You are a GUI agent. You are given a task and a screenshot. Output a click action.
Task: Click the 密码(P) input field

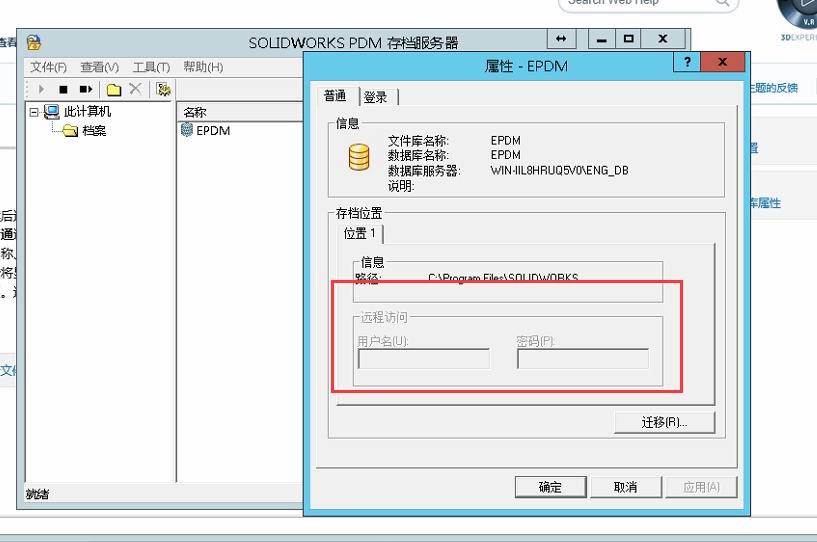[x=583, y=359]
